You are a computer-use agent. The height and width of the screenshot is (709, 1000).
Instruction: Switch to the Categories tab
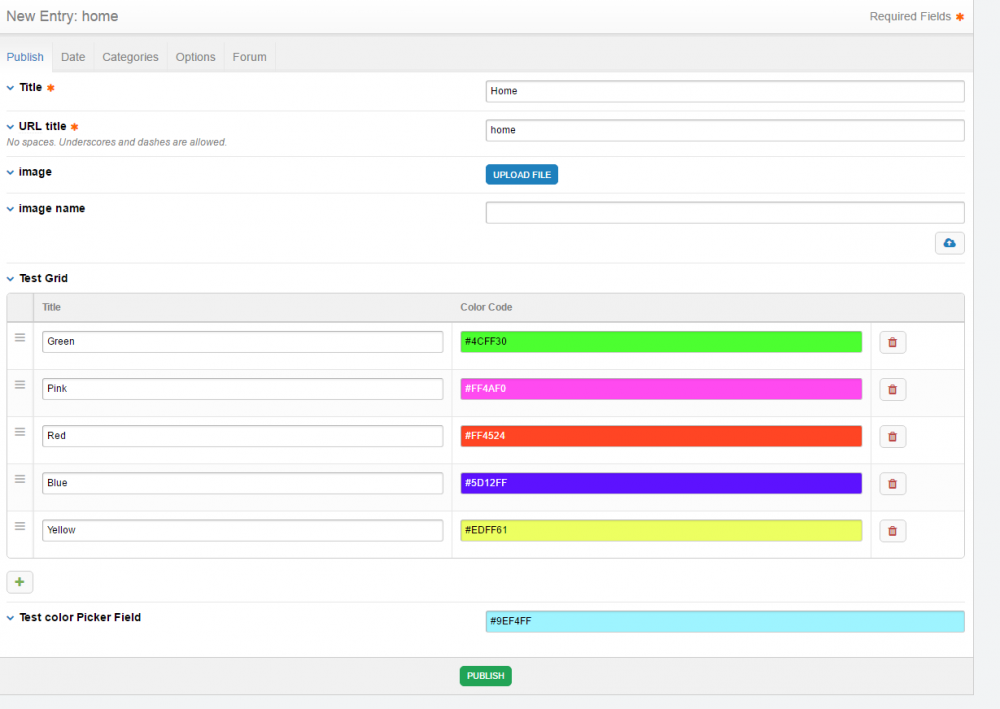pos(130,57)
